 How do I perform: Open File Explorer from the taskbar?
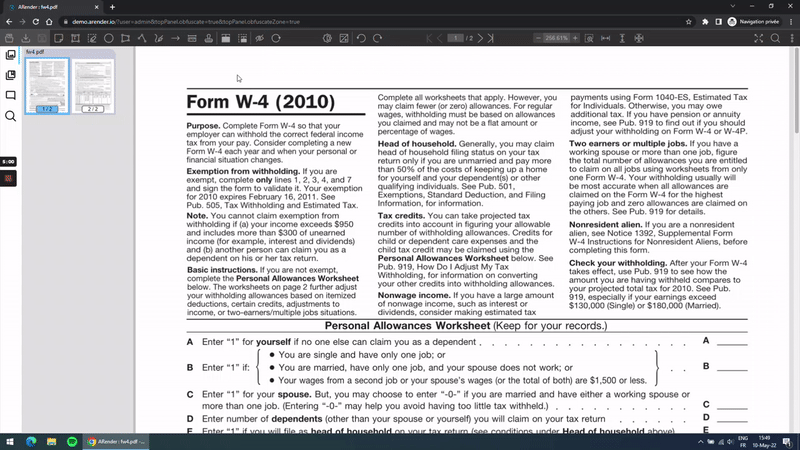(x=52, y=442)
